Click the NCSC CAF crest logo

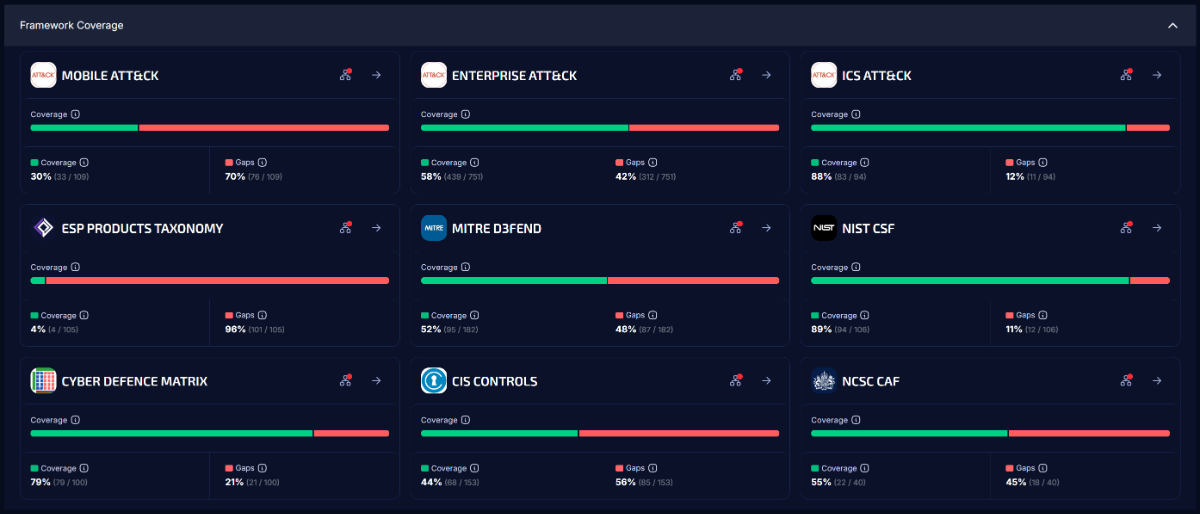click(x=823, y=381)
